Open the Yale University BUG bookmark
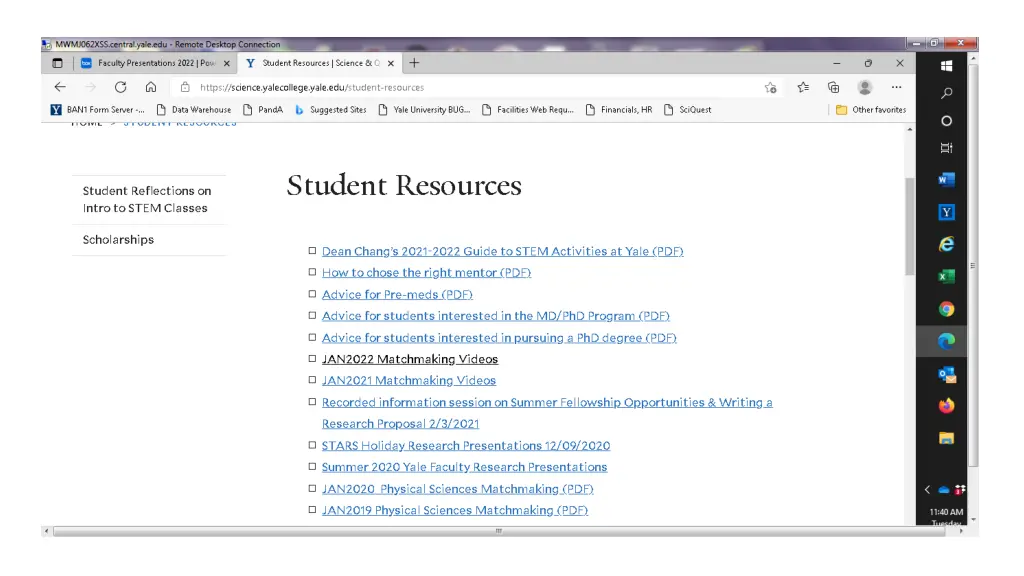Viewport: 1024px width, 576px height. click(x=424, y=110)
